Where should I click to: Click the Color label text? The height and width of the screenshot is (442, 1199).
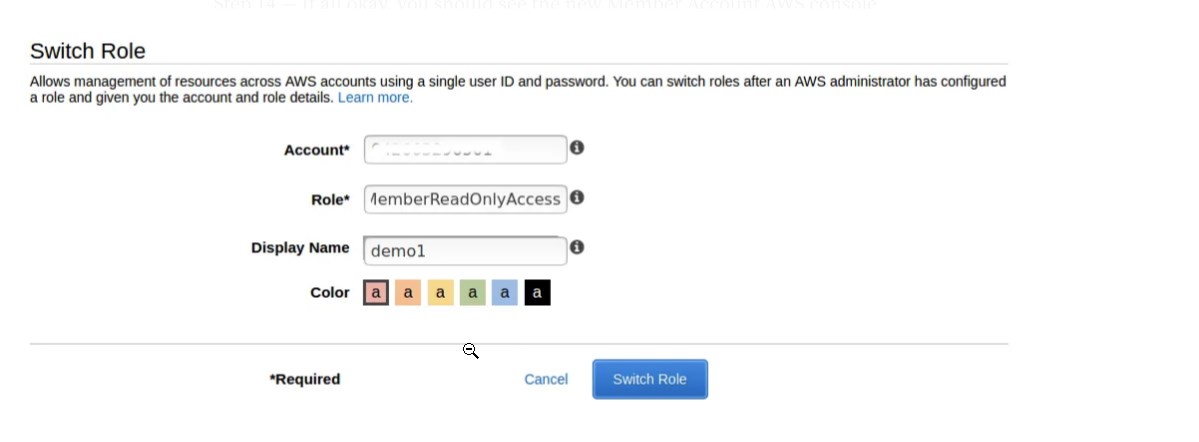pos(330,293)
